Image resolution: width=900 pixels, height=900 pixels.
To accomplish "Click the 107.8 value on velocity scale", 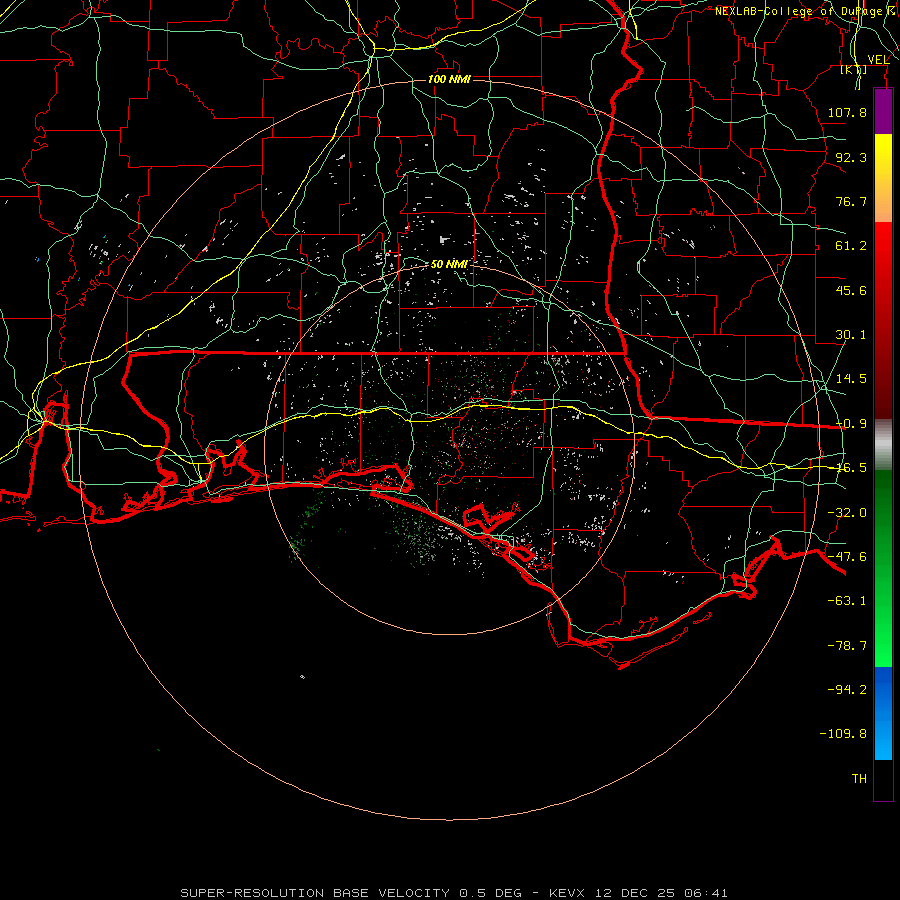I will click(x=847, y=112).
